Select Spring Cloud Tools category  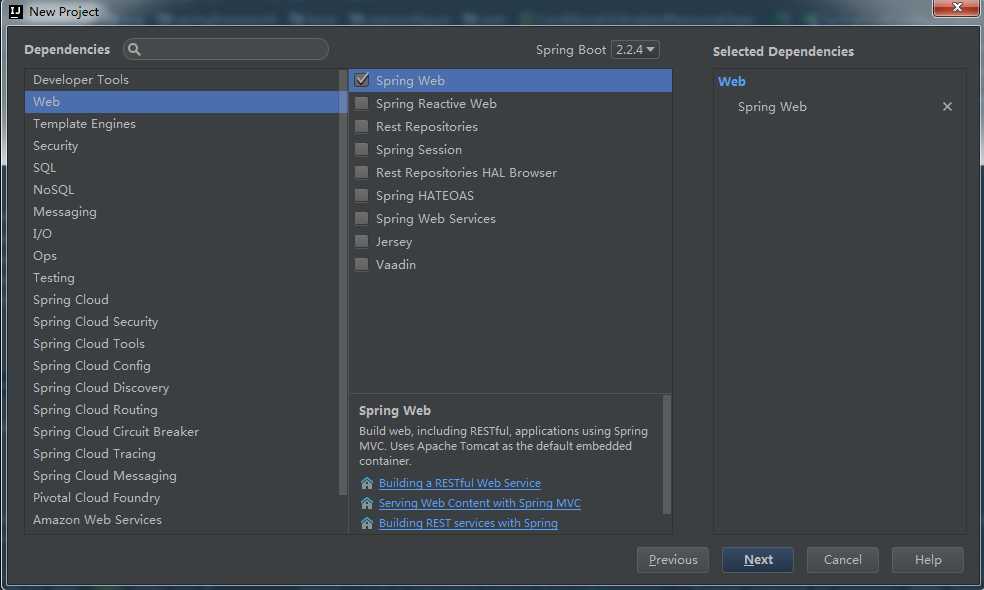[182, 343]
